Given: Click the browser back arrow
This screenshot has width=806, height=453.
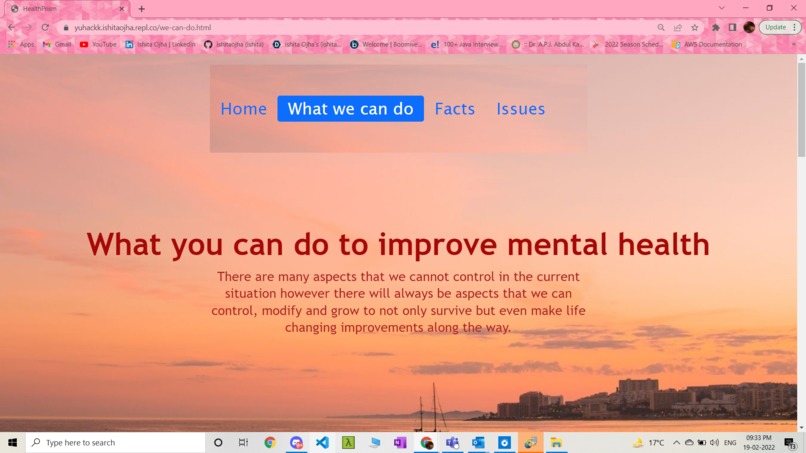Looking at the screenshot, I should pos(11,27).
